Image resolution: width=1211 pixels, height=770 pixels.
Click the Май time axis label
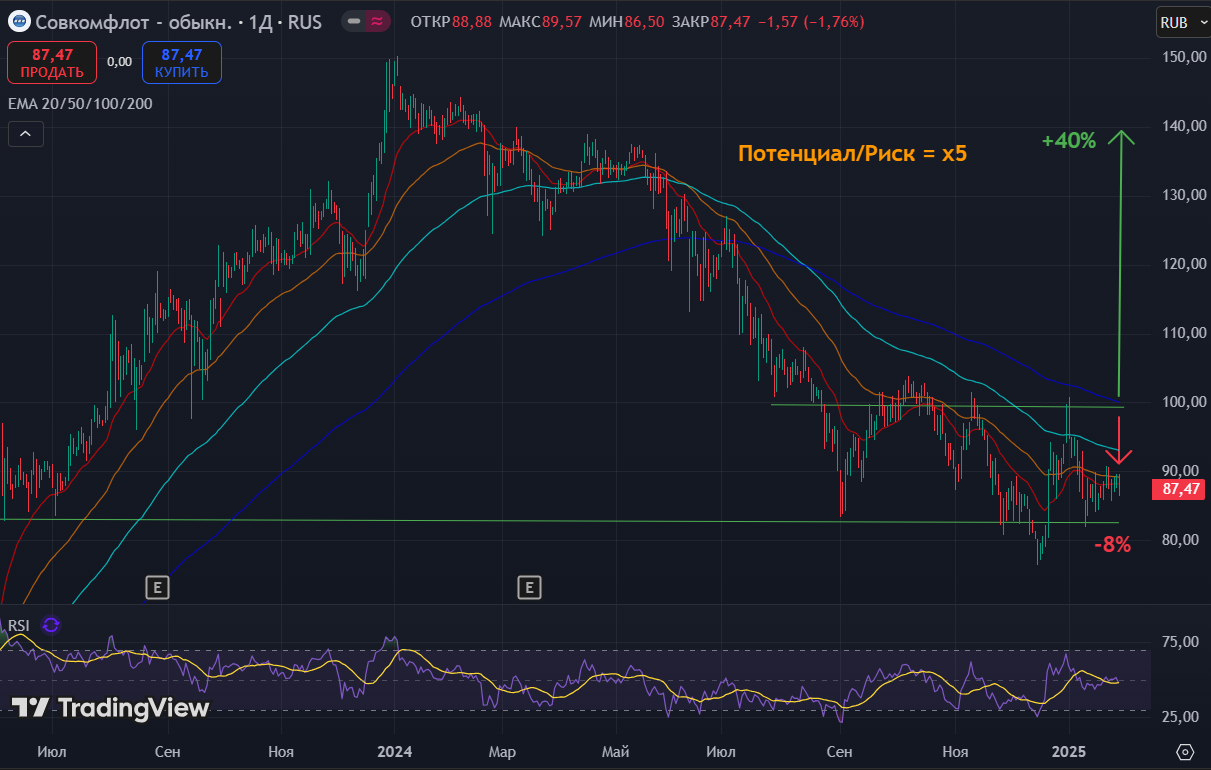click(617, 752)
